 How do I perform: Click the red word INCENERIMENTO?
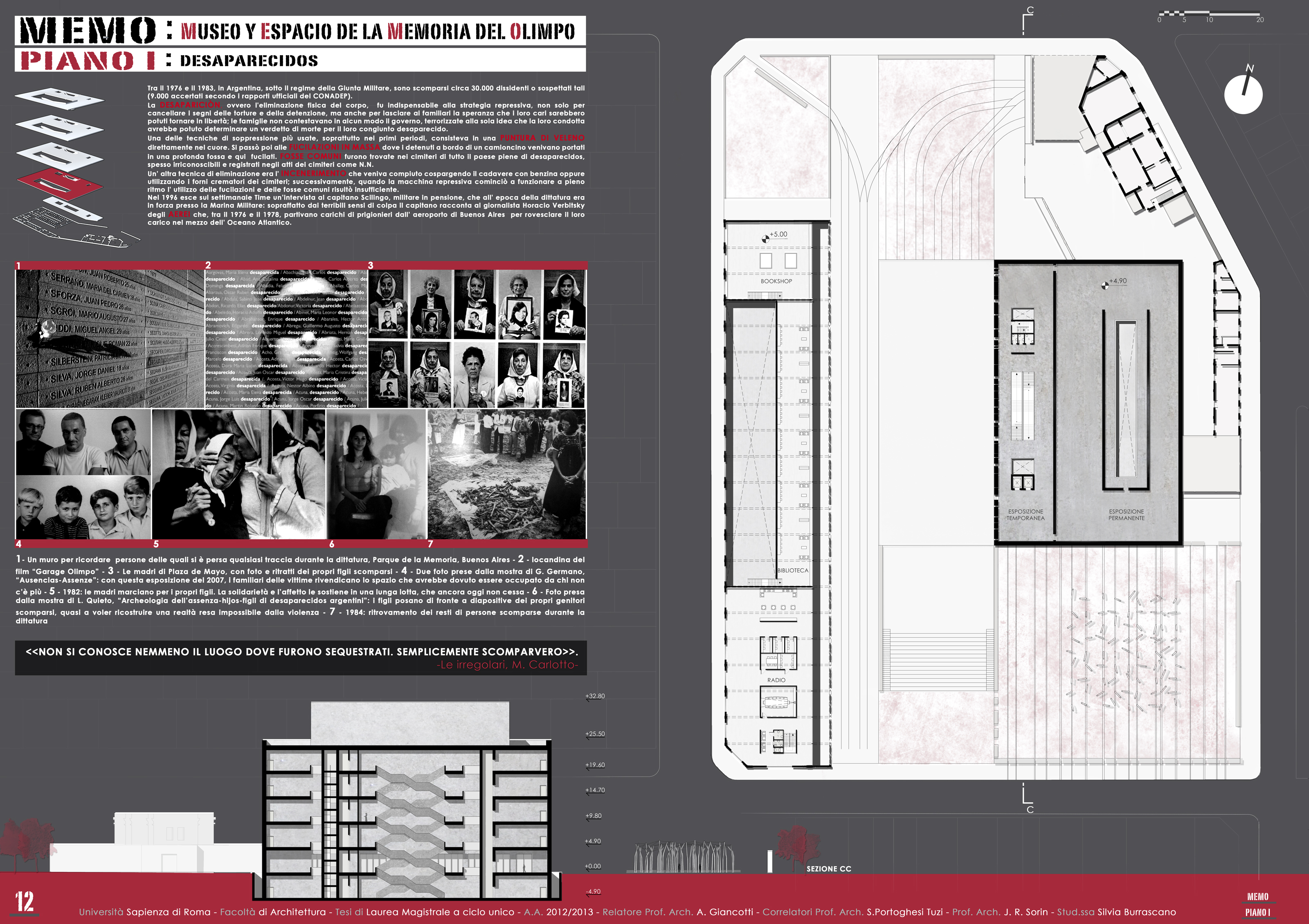[314, 173]
